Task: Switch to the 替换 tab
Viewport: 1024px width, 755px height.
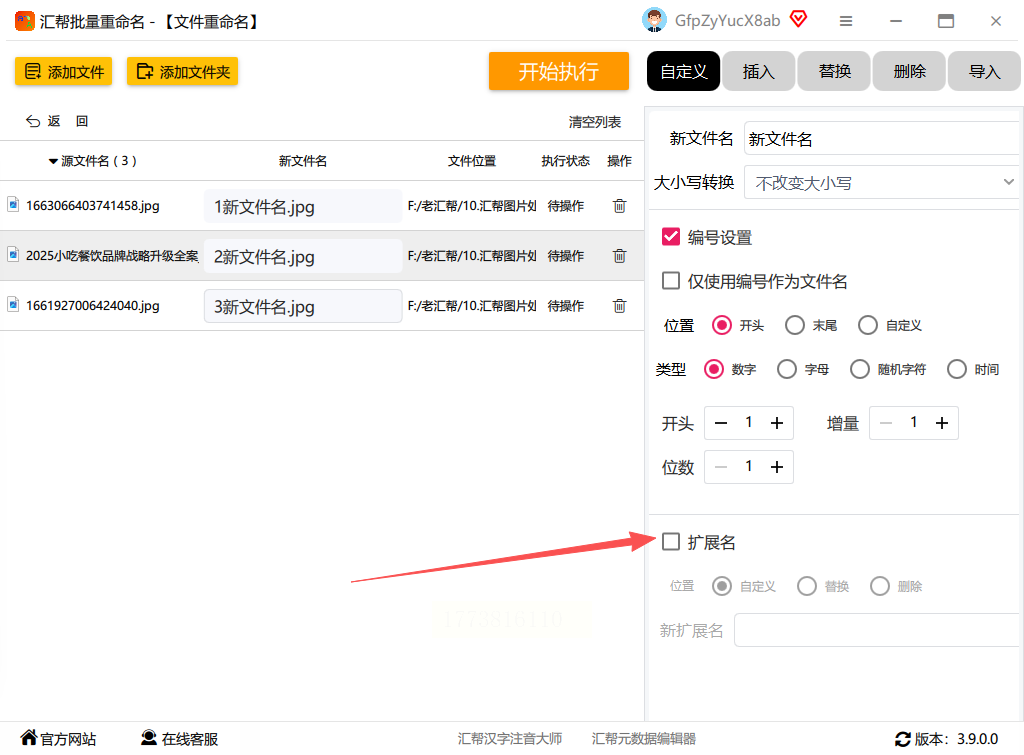Action: pos(835,72)
